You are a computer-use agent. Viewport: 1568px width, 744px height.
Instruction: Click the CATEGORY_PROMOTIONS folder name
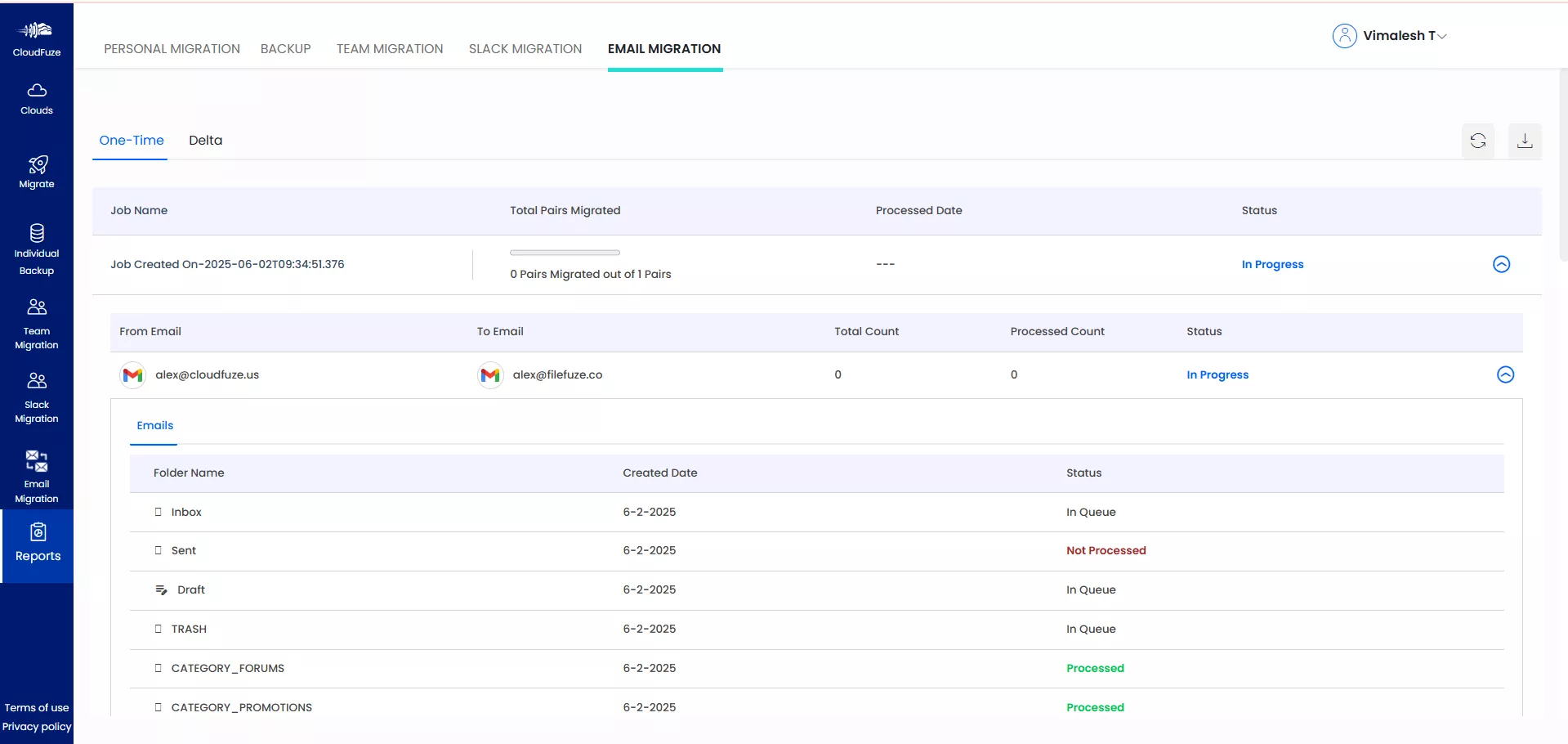coord(242,707)
